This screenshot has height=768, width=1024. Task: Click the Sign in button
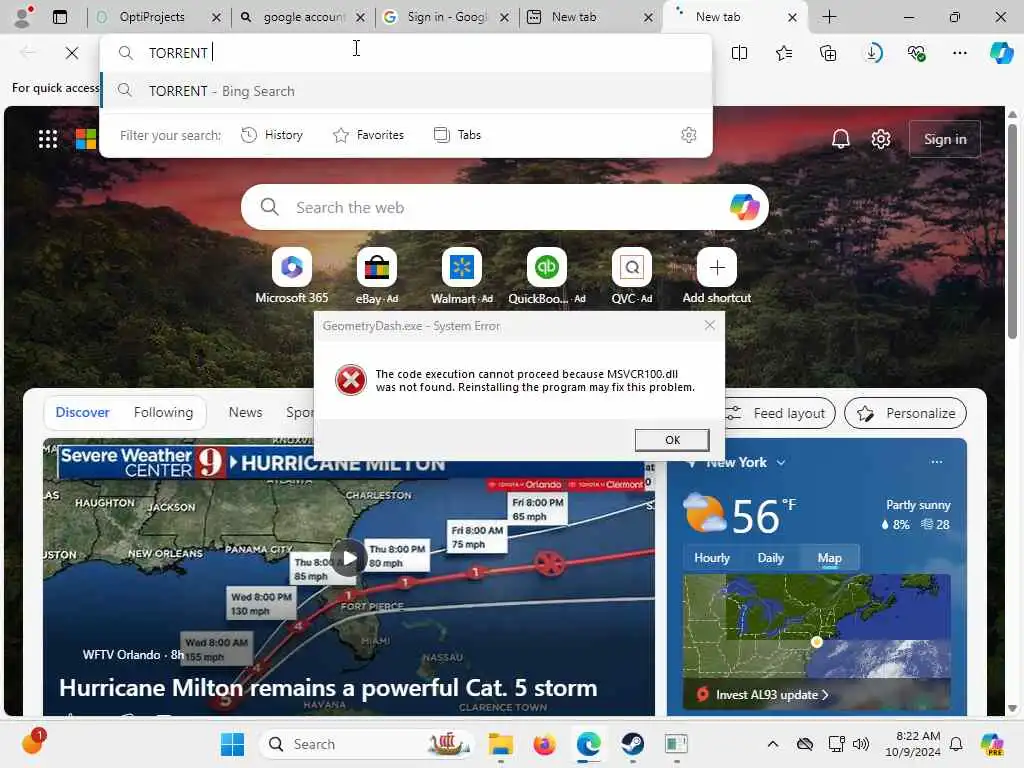pos(944,139)
